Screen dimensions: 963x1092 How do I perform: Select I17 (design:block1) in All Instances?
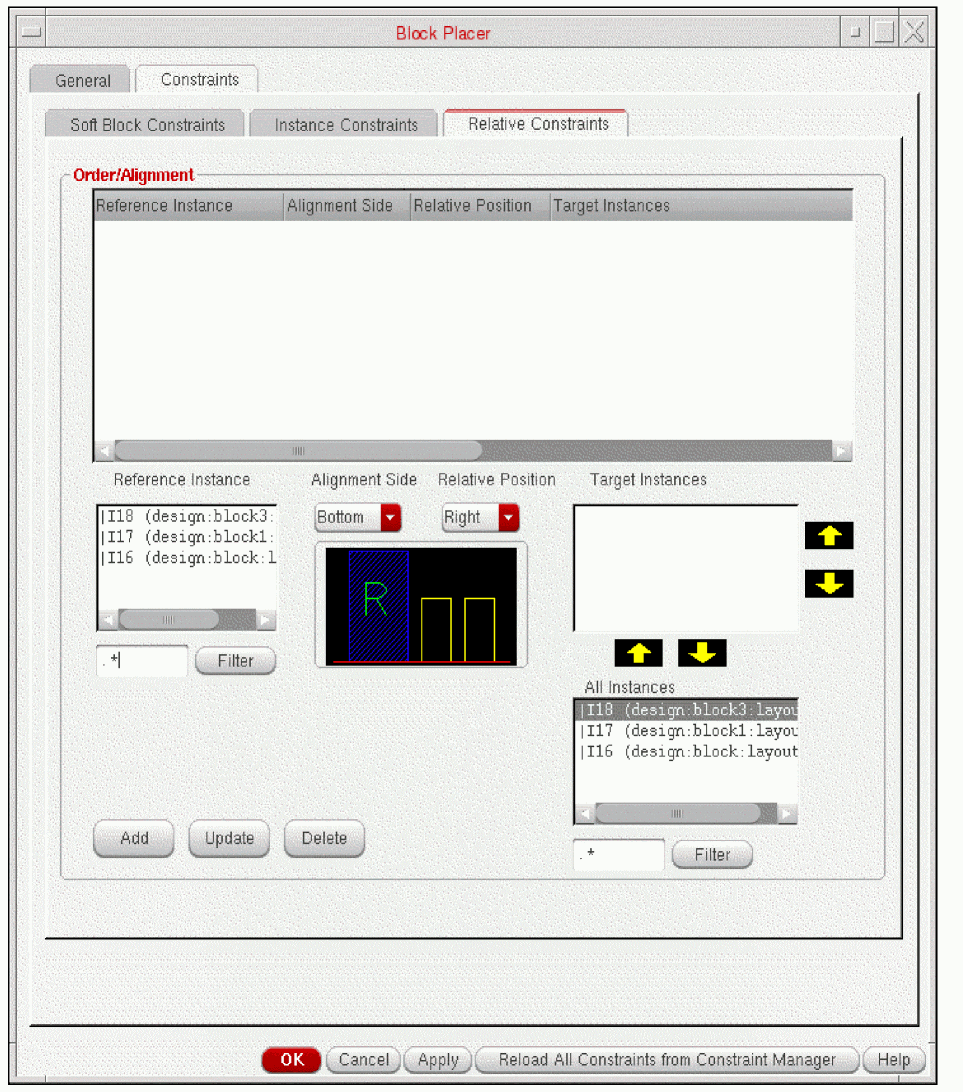[686, 731]
